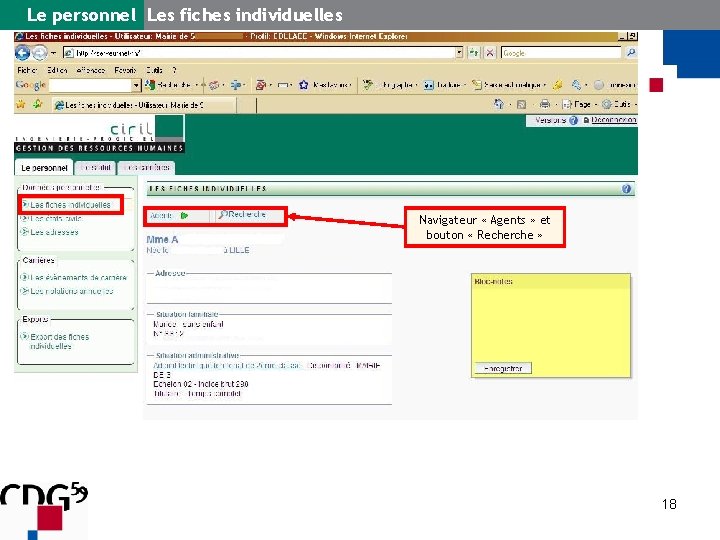
Task: Open Les états civils in sidebar
Action: (x=56, y=219)
